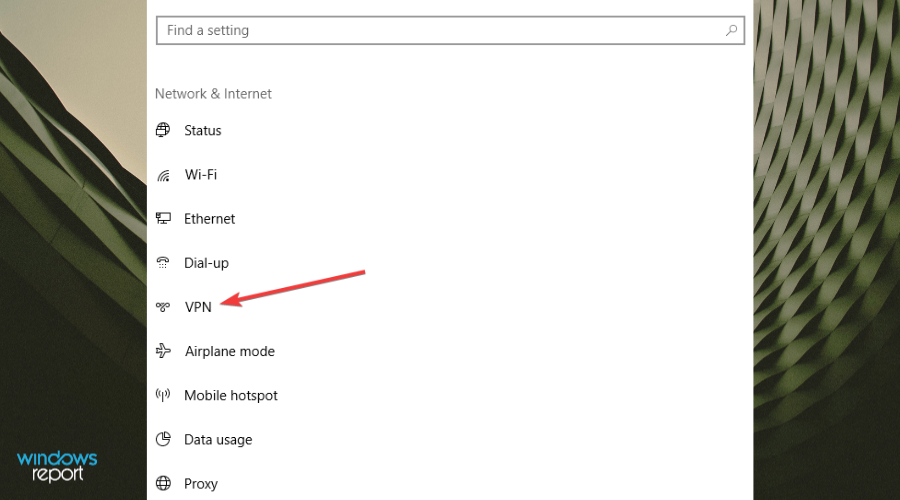Viewport: 900px width, 500px height.
Task: Open the Data usage page
Action: point(218,439)
